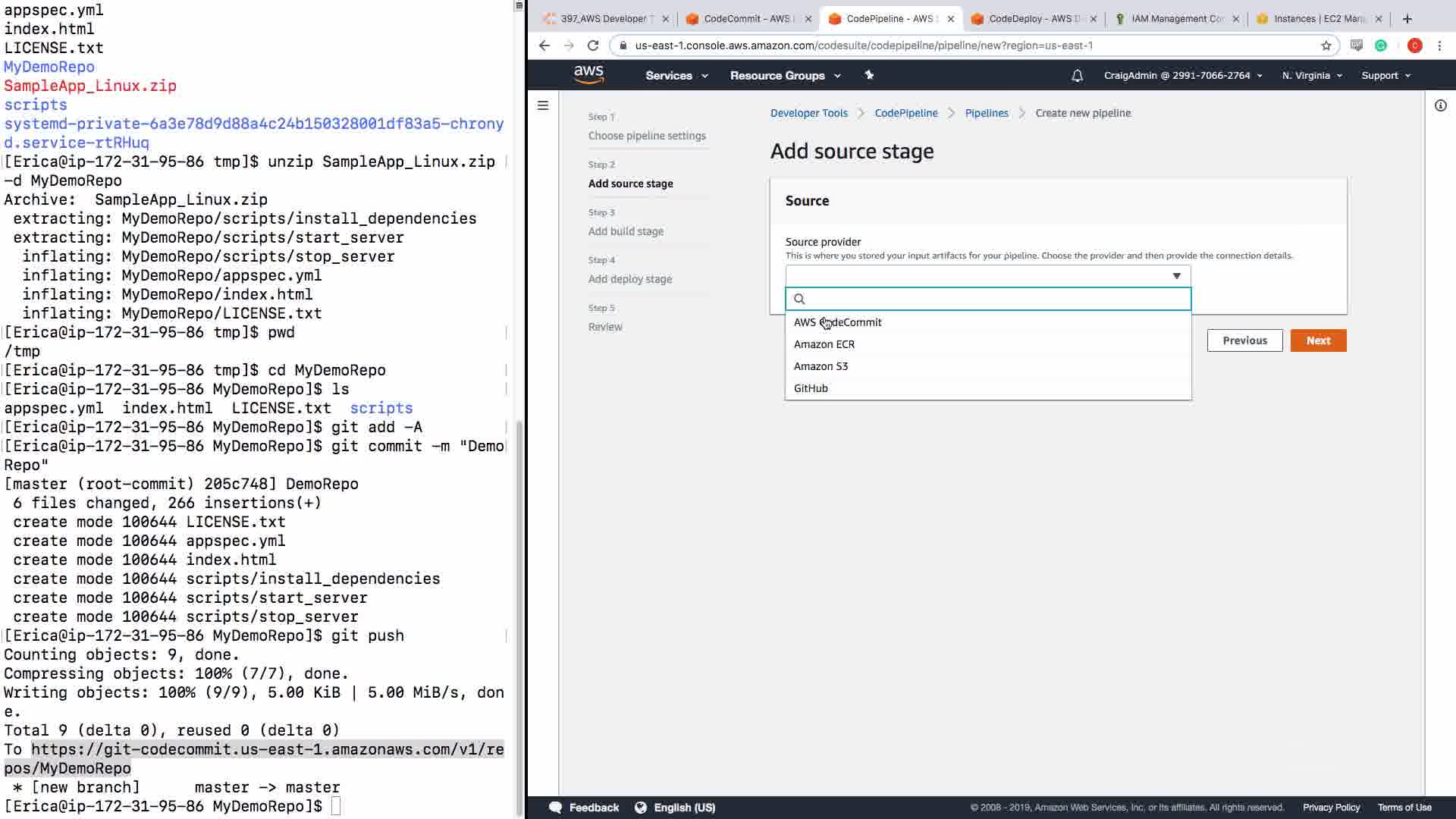
Task: Go back using browser arrow
Action: pyautogui.click(x=544, y=45)
